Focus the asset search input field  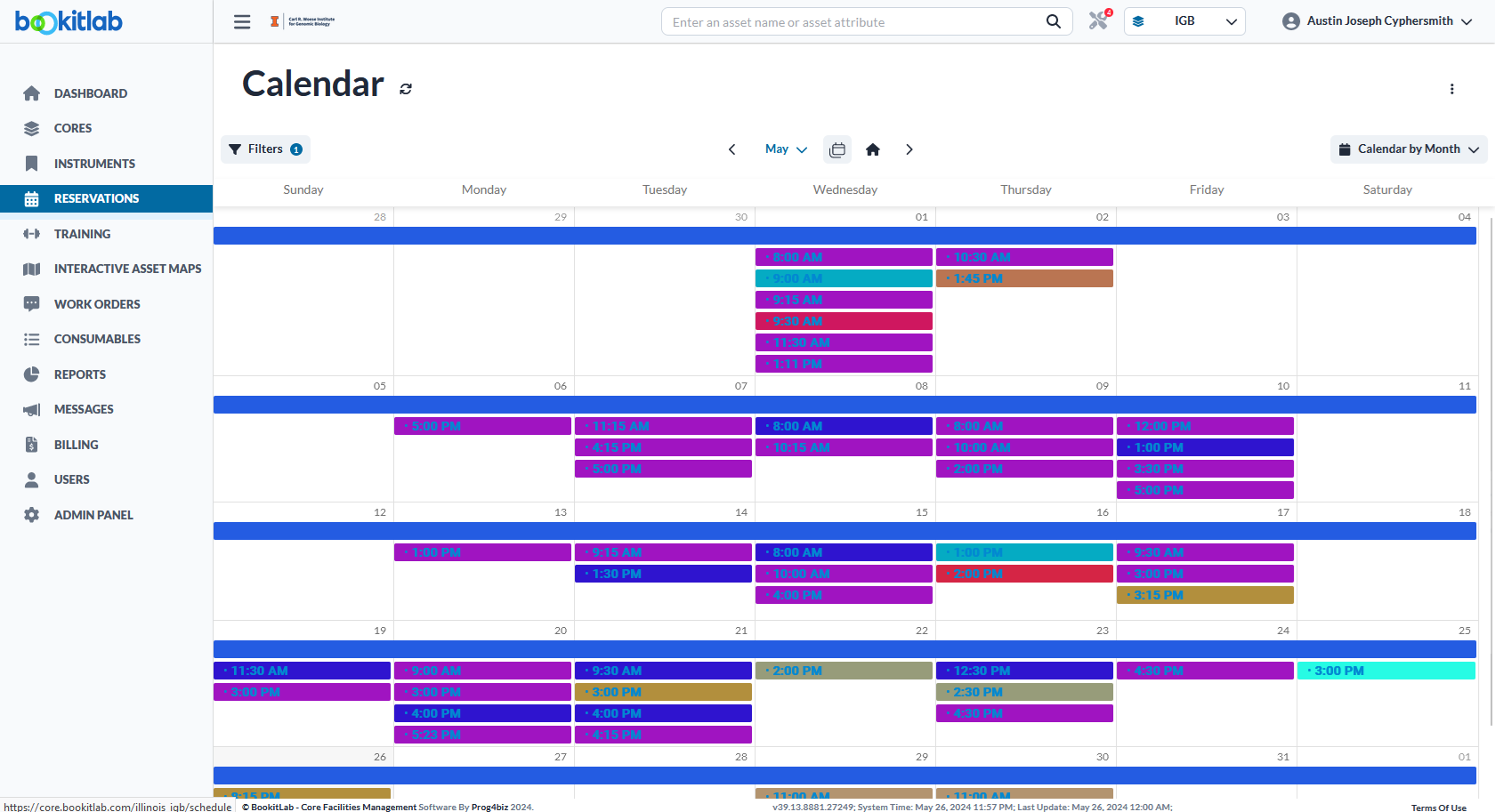tap(854, 21)
